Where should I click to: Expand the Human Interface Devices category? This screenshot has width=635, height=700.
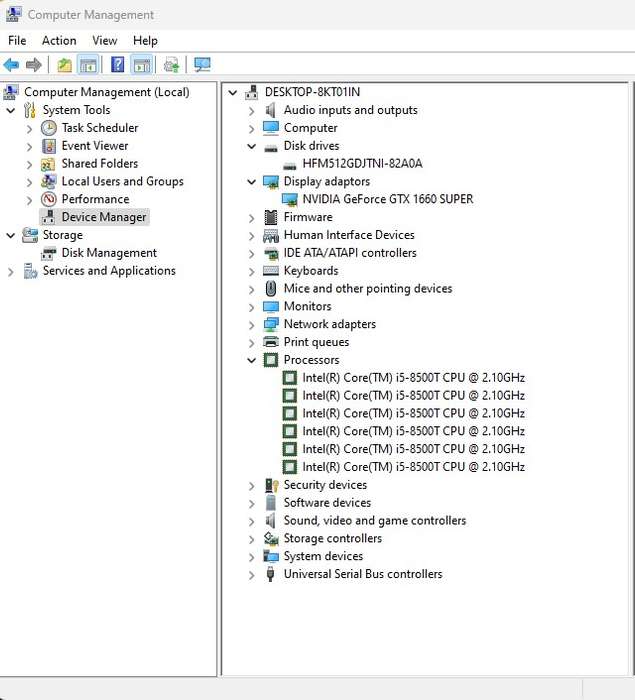tap(252, 236)
